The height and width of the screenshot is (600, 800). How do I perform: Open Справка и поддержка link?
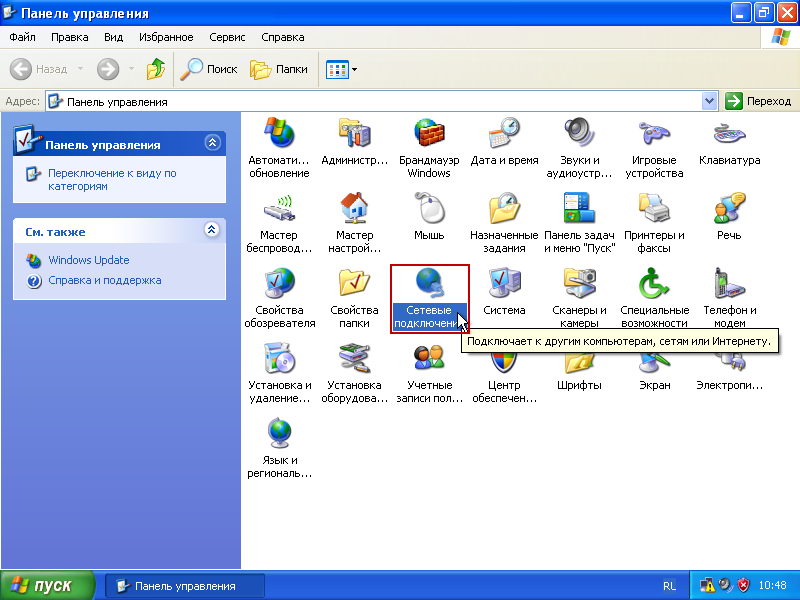[105, 280]
